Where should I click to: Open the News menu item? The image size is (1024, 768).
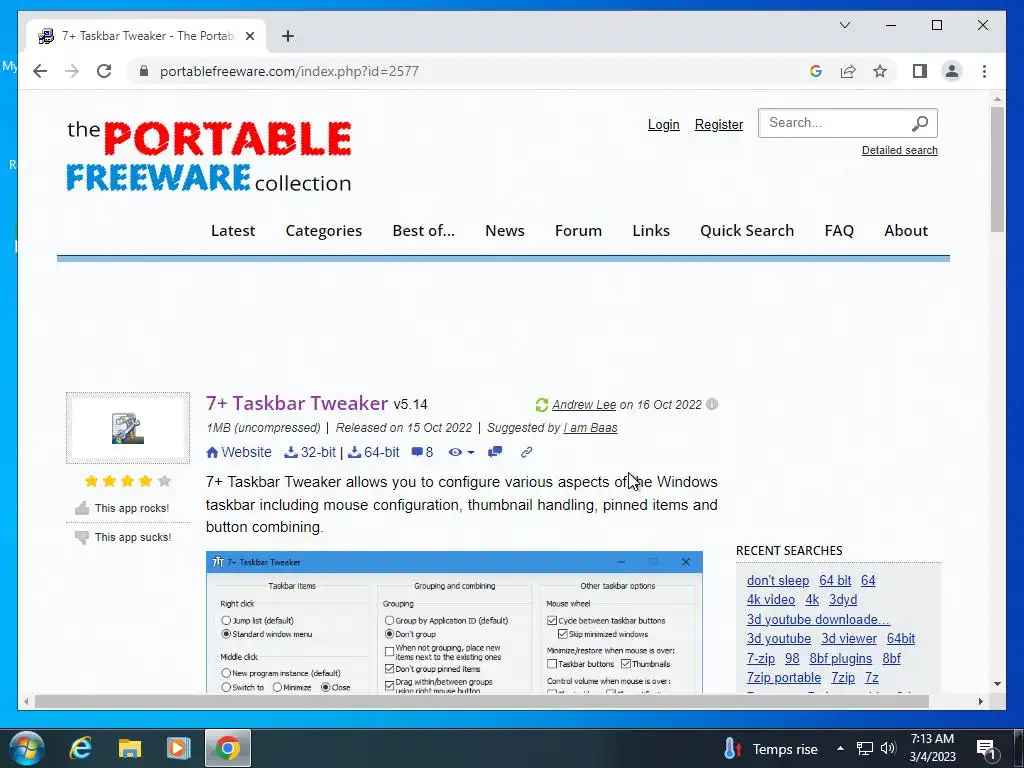[505, 231]
